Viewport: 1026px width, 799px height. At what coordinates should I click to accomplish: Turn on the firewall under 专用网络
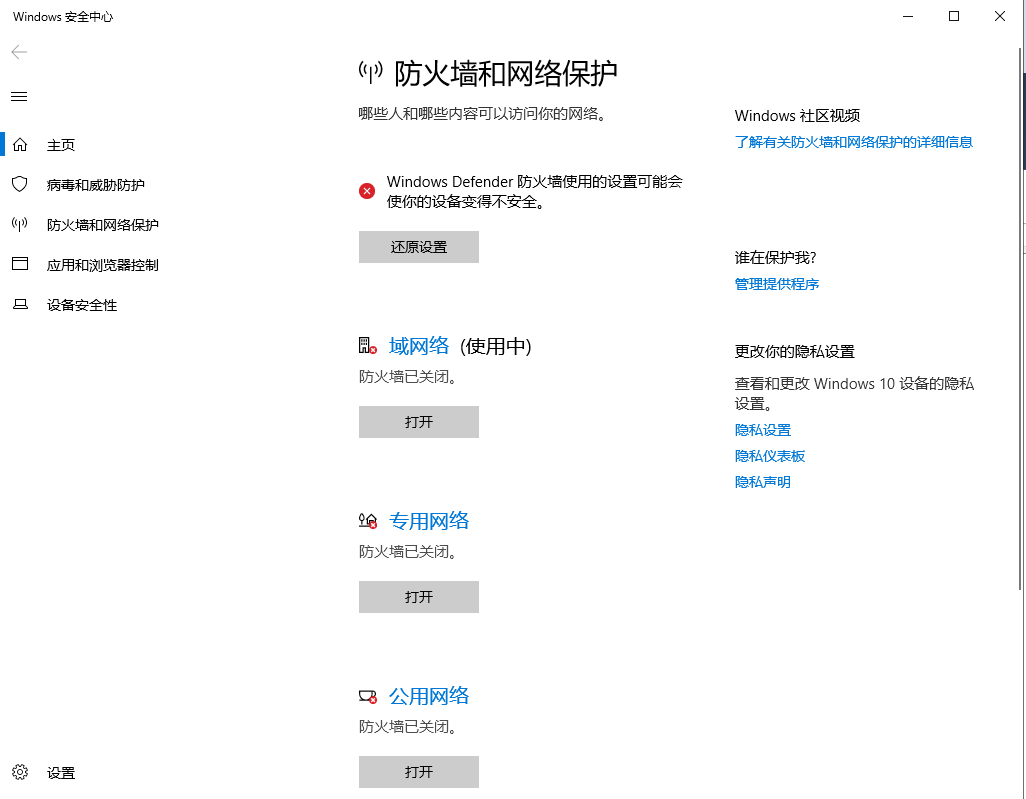tap(419, 597)
